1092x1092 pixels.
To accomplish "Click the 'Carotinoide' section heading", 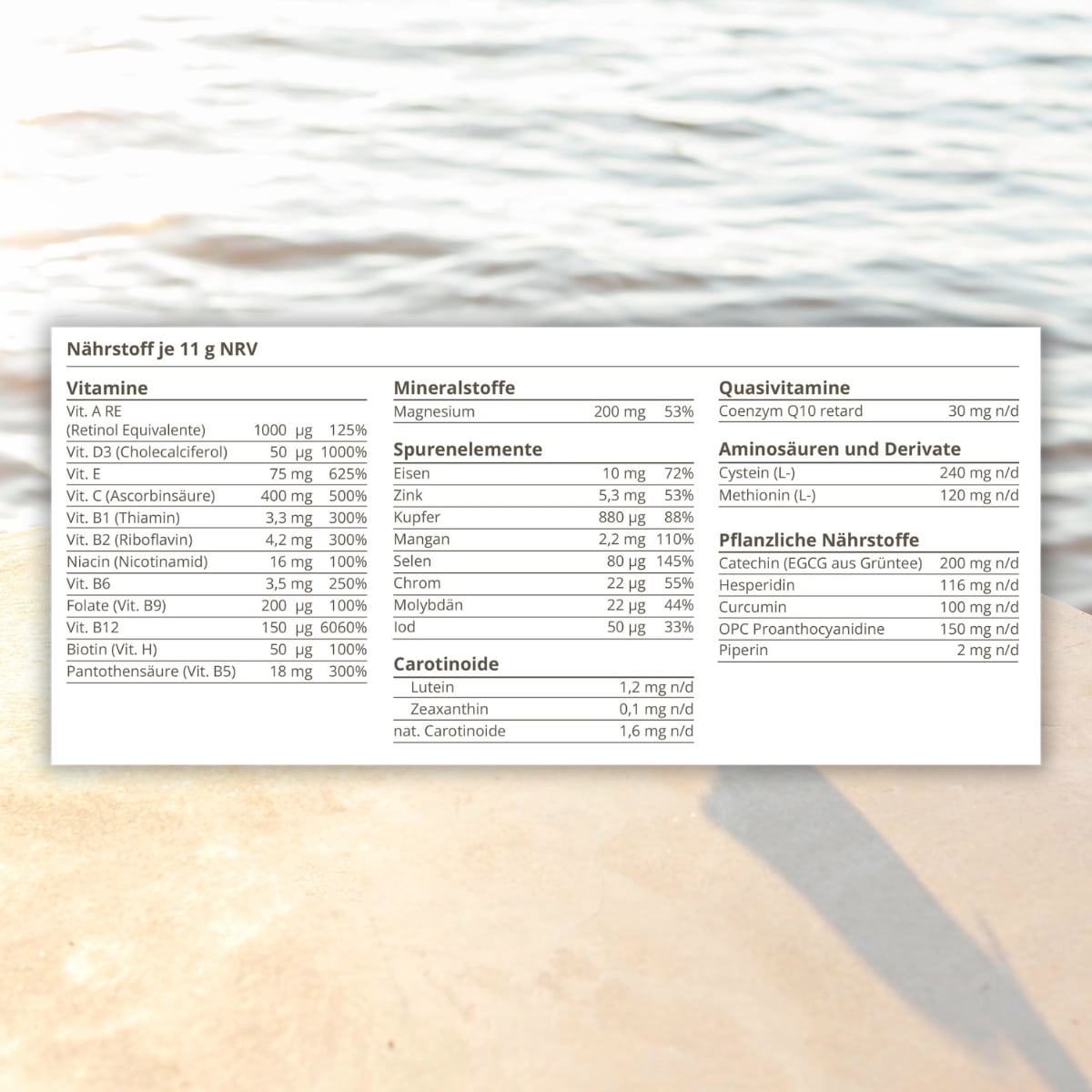I will pyautogui.click(x=446, y=664).
